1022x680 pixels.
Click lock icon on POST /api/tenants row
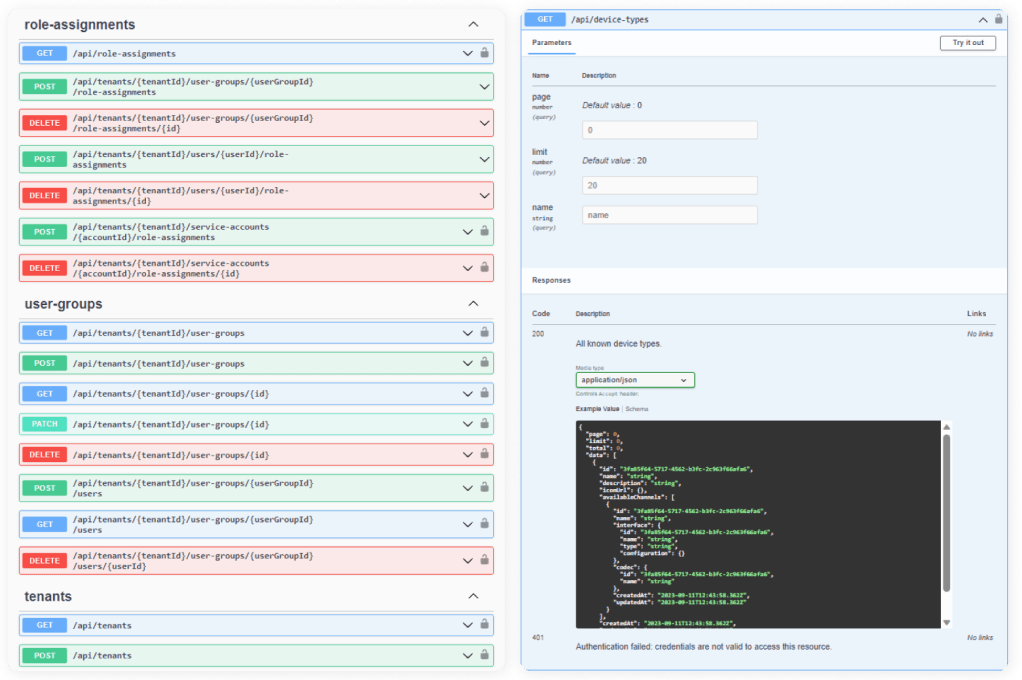tap(484, 655)
